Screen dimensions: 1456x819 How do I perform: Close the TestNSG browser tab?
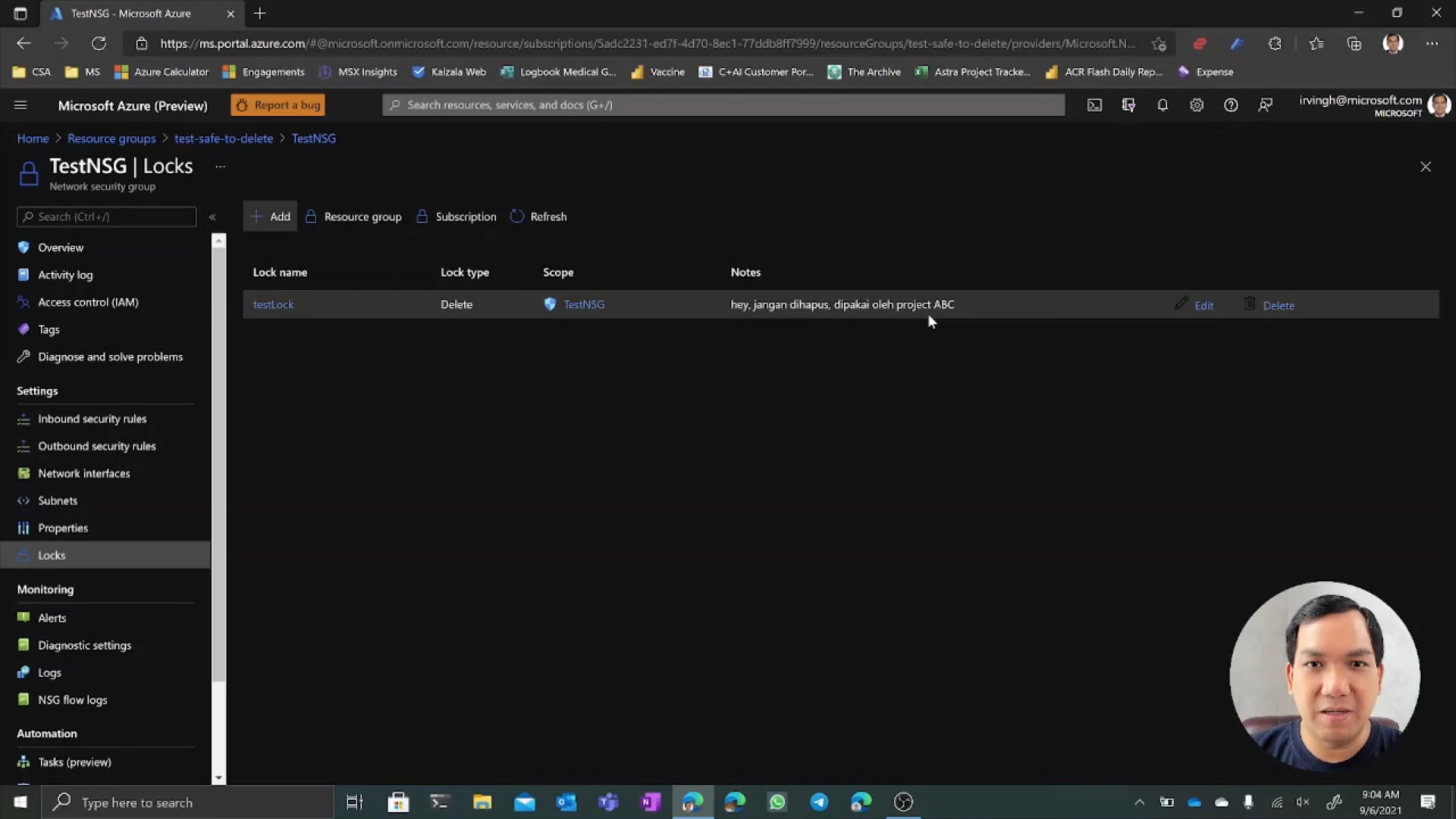coord(231,14)
